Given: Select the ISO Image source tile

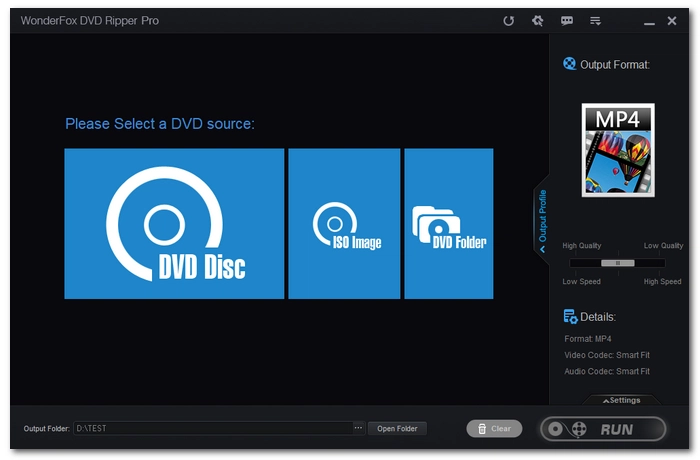Looking at the screenshot, I should coord(344,223).
